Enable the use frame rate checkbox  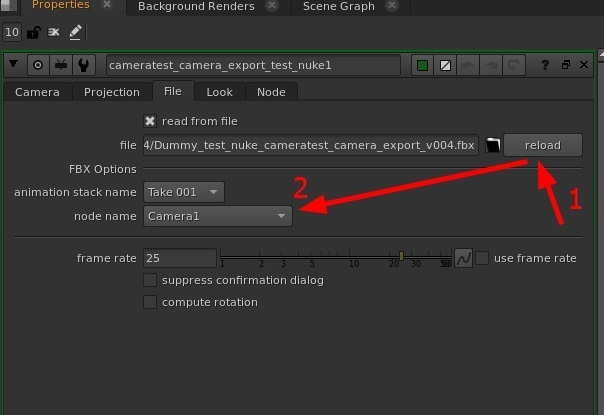(x=482, y=258)
